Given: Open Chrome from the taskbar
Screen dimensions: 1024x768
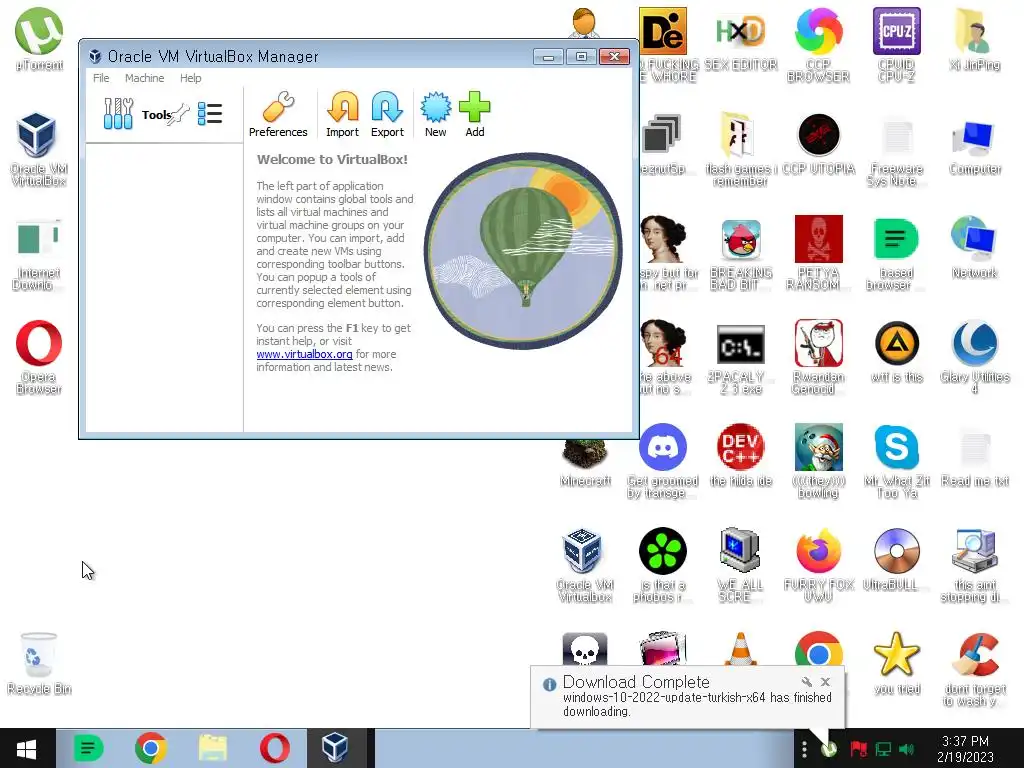Looking at the screenshot, I should [150, 748].
